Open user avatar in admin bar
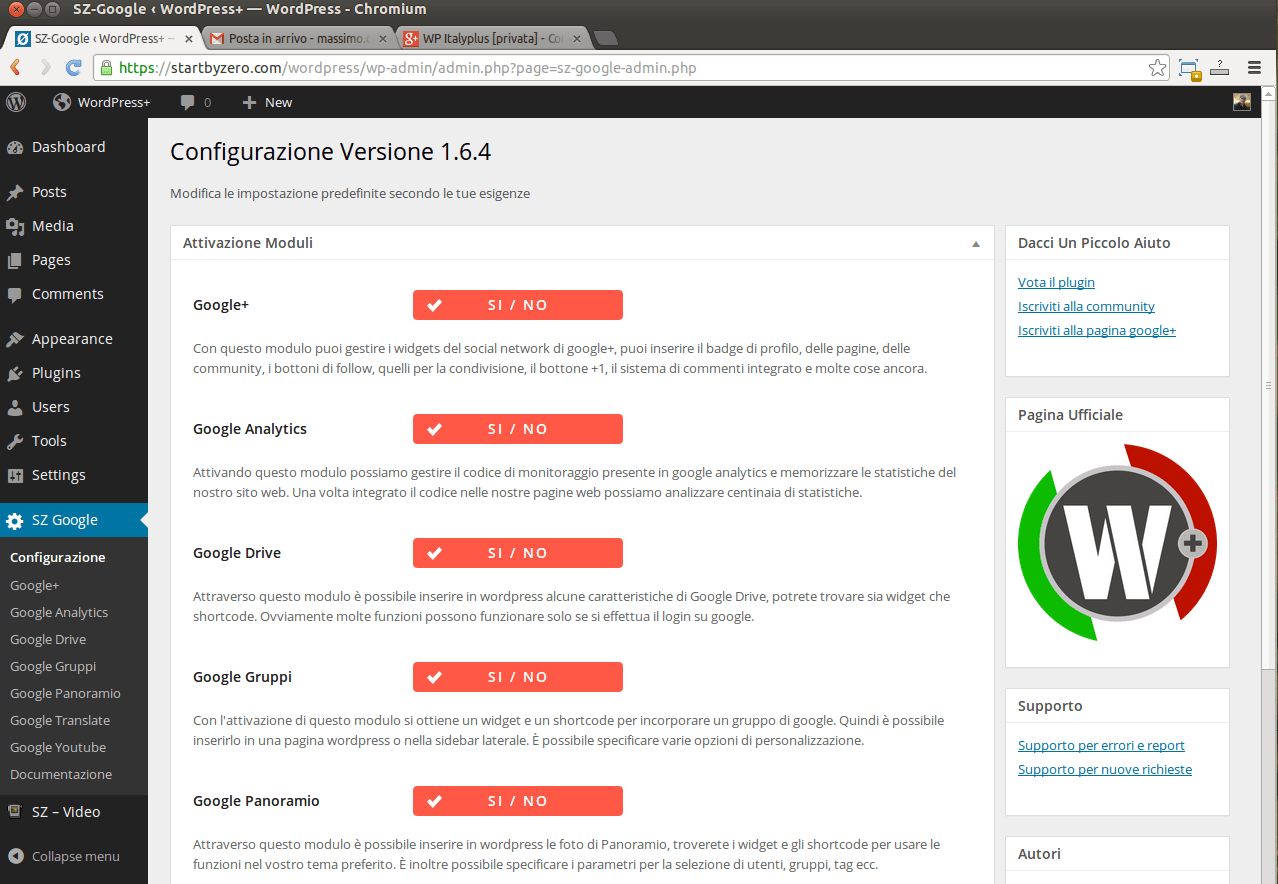The height and width of the screenshot is (884, 1278). coord(1242,102)
